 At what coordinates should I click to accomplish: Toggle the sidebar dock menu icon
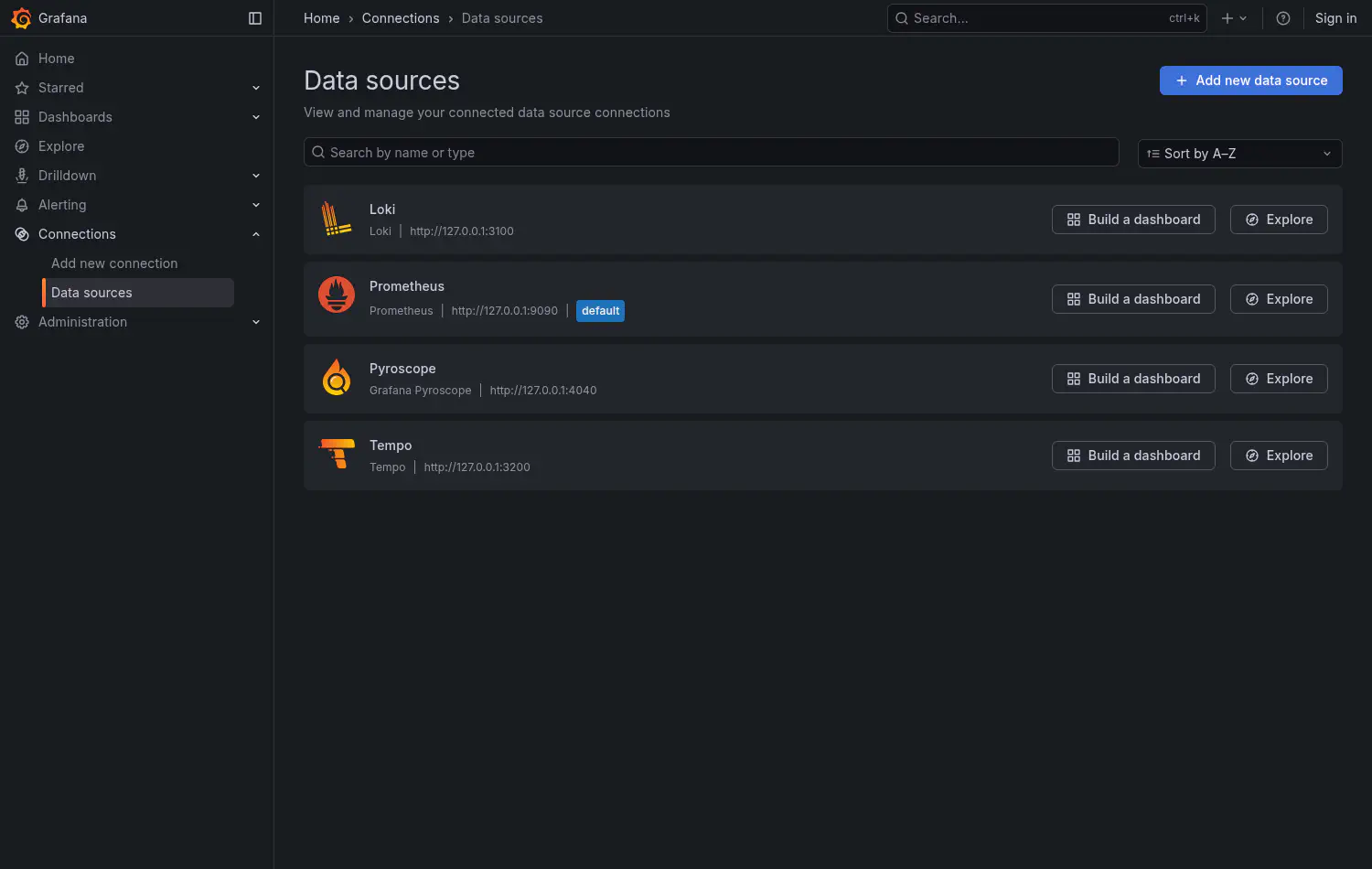click(255, 18)
